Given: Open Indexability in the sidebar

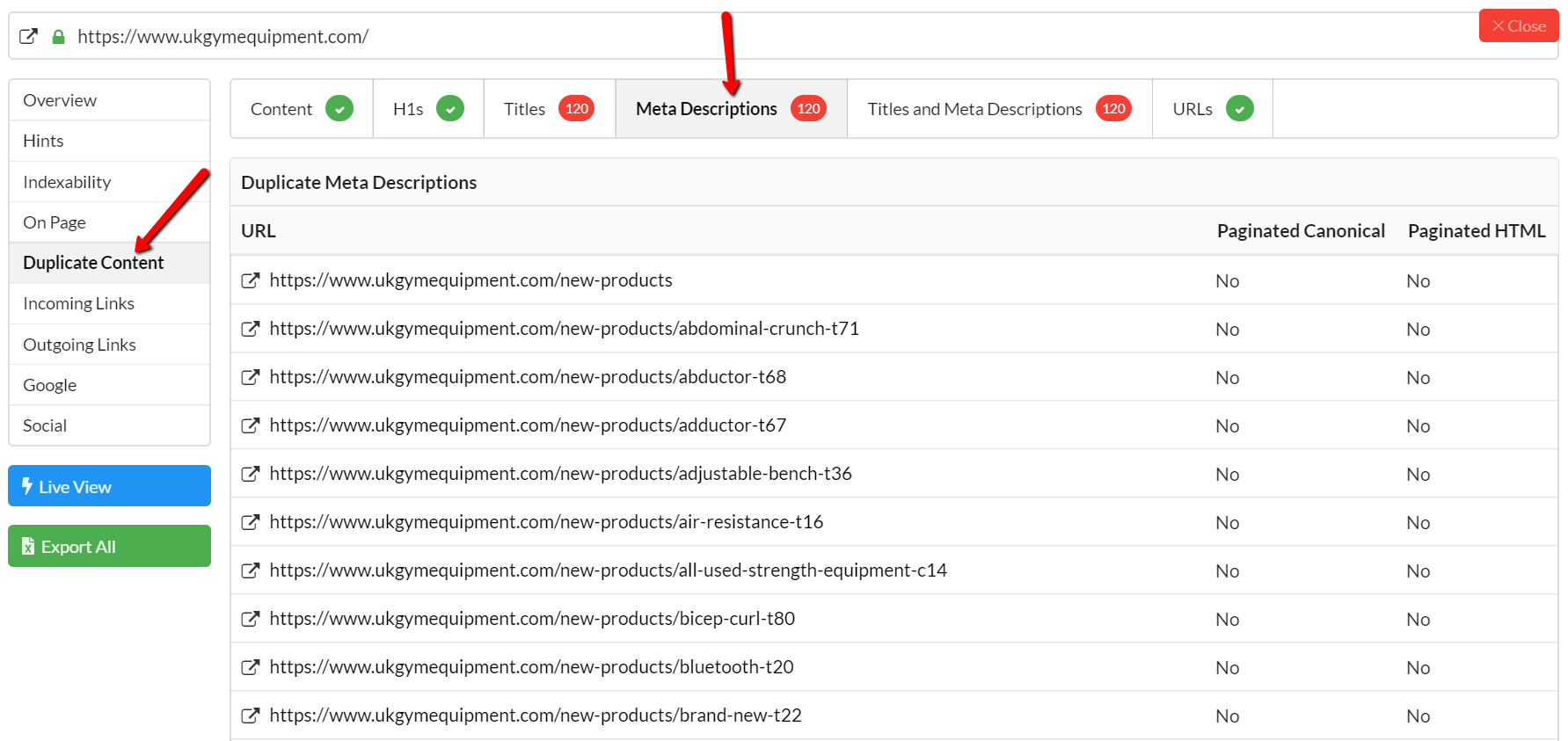Looking at the screenshot, I should (x=110, y=182).
